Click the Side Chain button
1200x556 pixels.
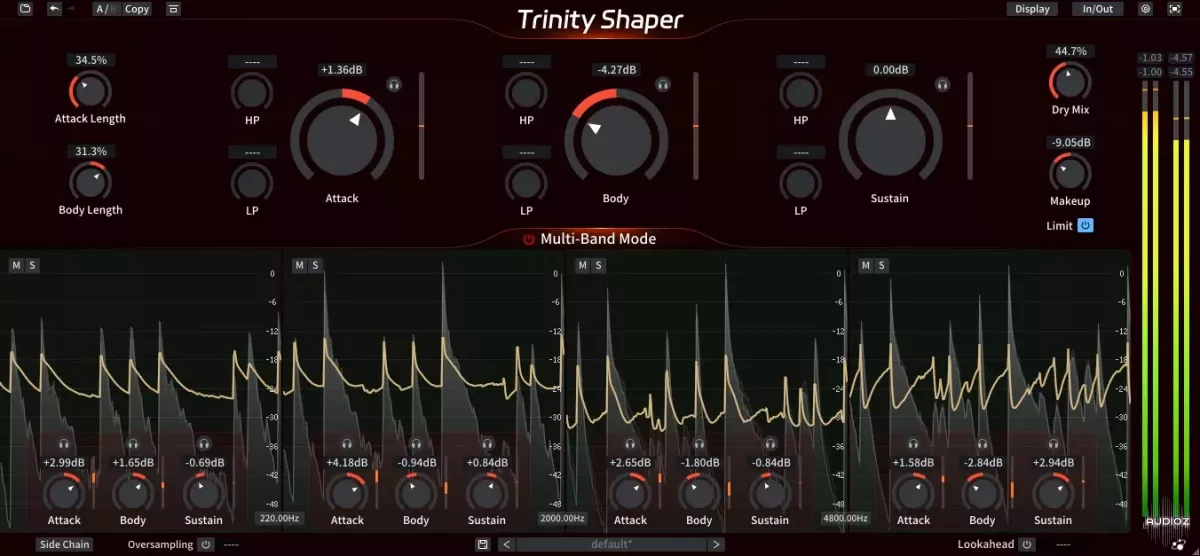64,545
